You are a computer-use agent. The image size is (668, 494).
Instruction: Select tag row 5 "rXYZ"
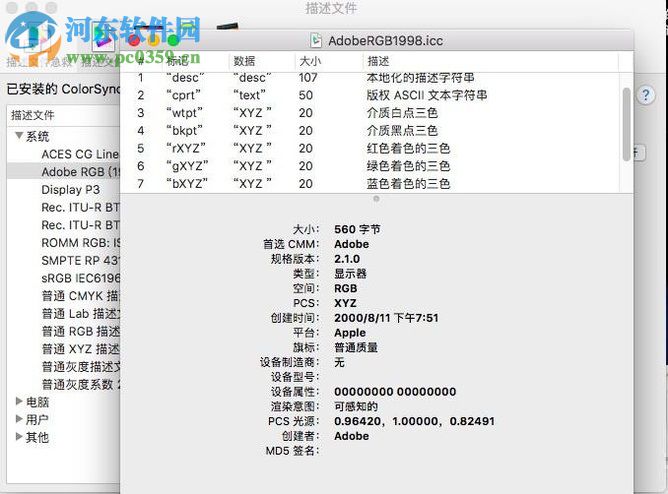click(x=370, y=148)
